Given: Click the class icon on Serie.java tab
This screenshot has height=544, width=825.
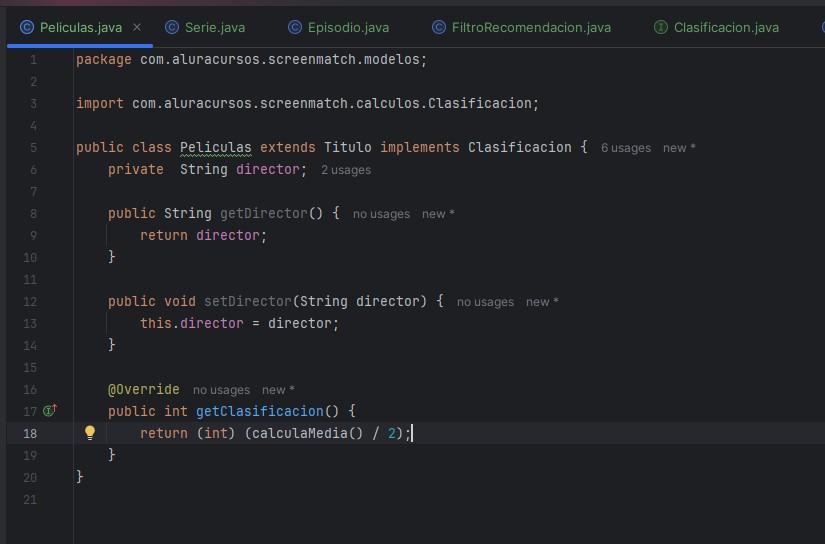Looking at the screenshot, I should click(x=172, y=27).
